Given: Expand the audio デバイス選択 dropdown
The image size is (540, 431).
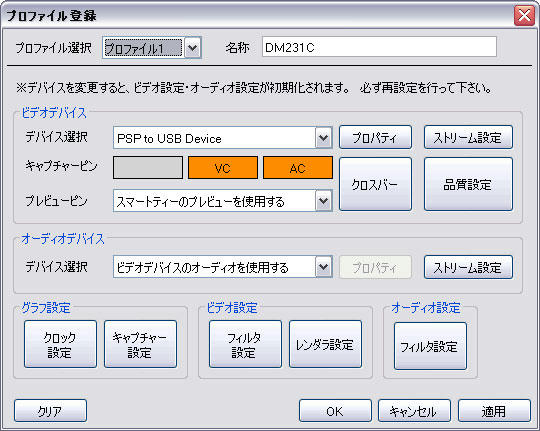Looking at the screenshot, I should (222, 267).
